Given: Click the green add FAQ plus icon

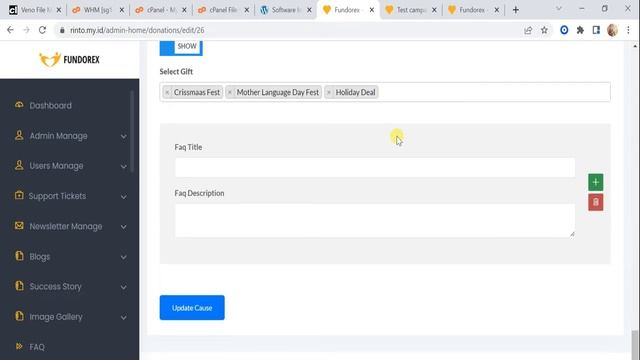Looking at the screenshot, I should point(596,182).
